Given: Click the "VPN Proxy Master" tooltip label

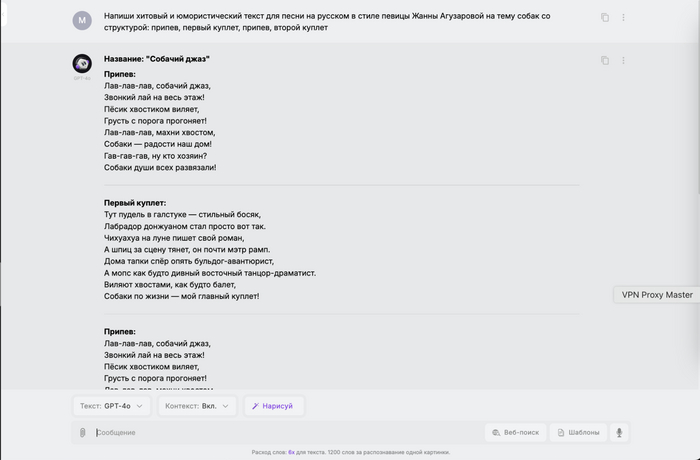Looking at the screenshot, I should (x=656, y=295).
